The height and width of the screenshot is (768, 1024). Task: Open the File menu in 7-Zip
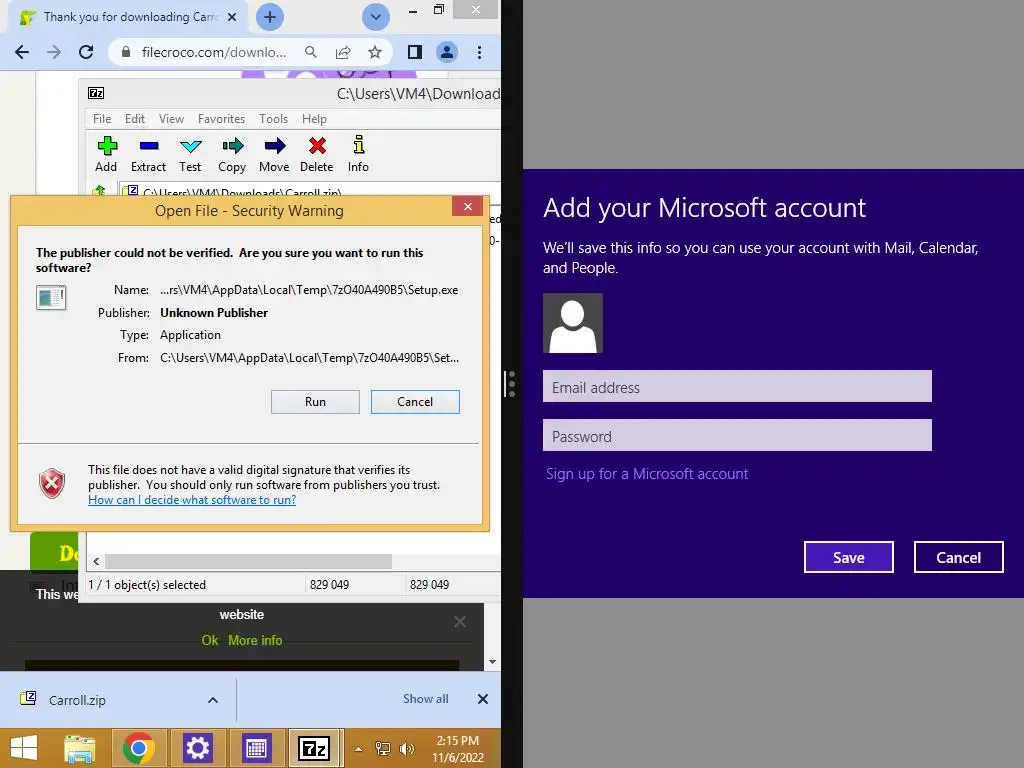[x=102, y=119]
